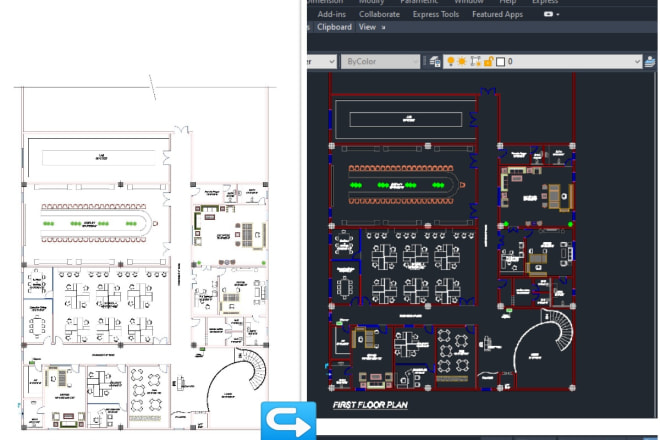Viewport: 660px width, 440px height.
Task: Toggle viewport freeze icon in layer dropdown
Action: point(476,61)
